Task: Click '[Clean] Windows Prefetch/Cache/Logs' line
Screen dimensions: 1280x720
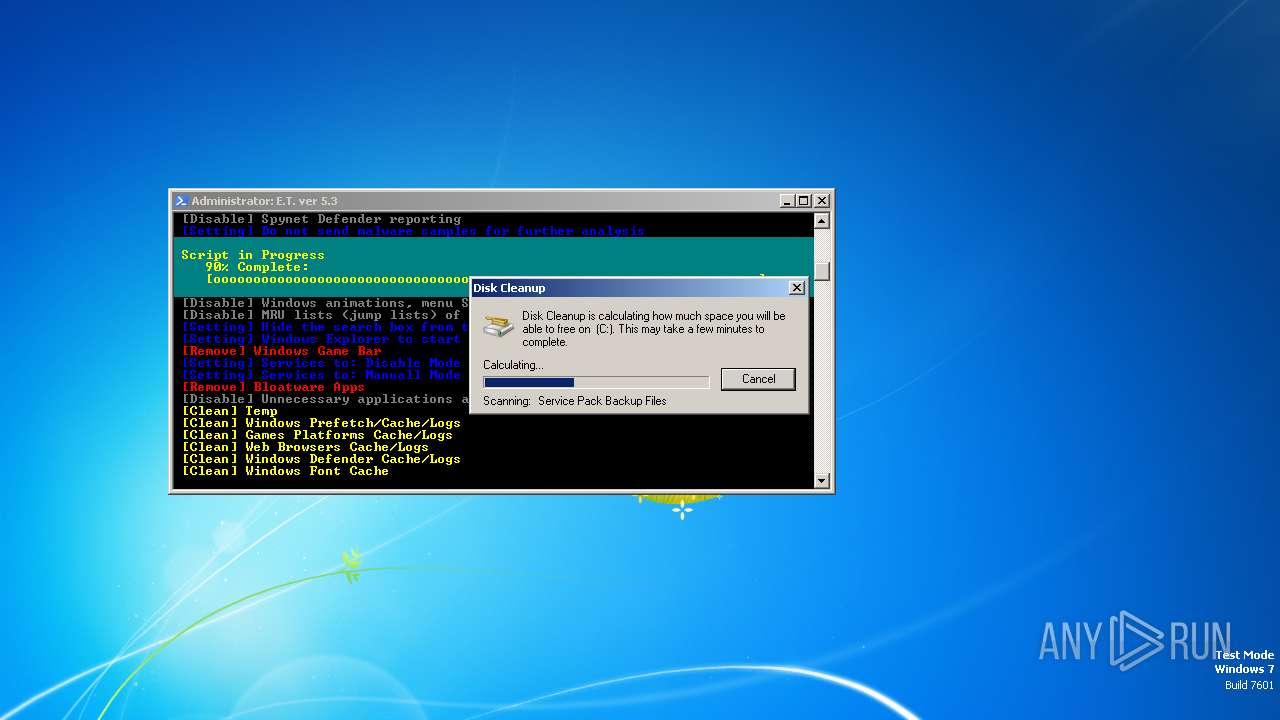Action: tap(321, 423)
